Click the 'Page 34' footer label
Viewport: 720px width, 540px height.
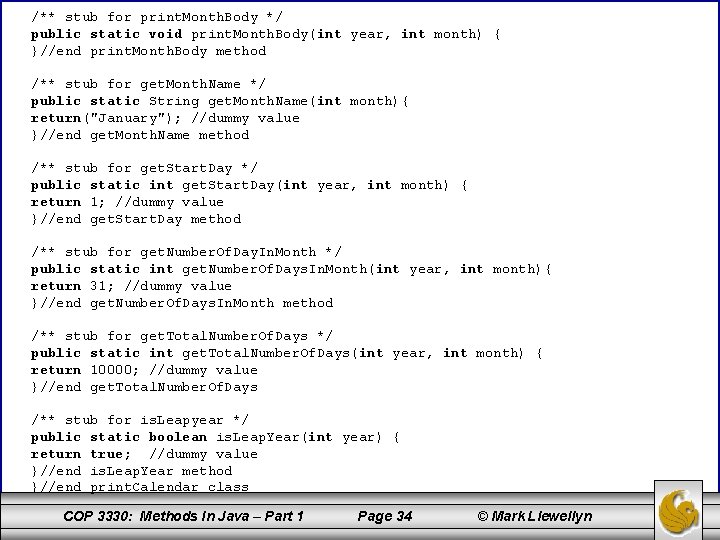click(x=385, y=517)
